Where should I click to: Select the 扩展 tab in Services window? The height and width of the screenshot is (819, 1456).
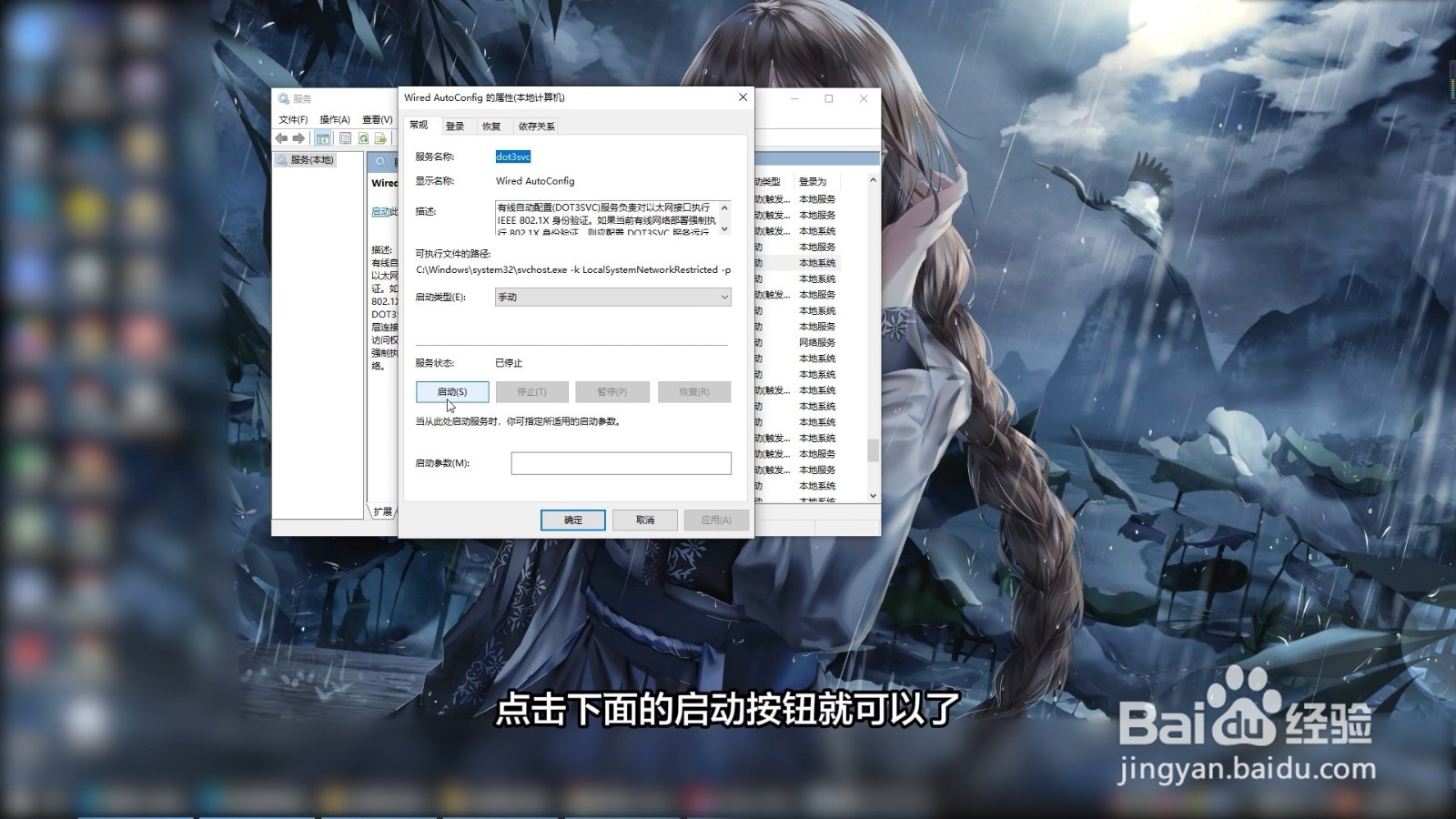(x=382, y=511)
